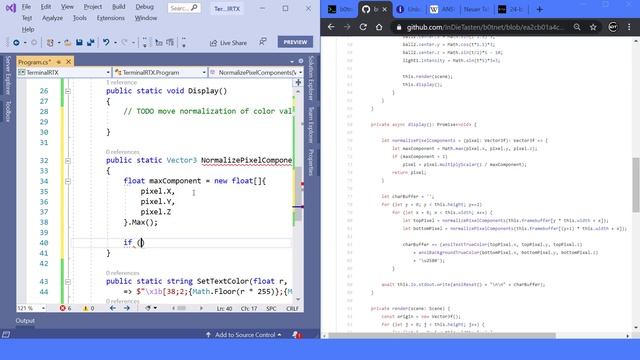Open the Chrome profile avatar
This screenshot has height=360, width=640.
613,27
